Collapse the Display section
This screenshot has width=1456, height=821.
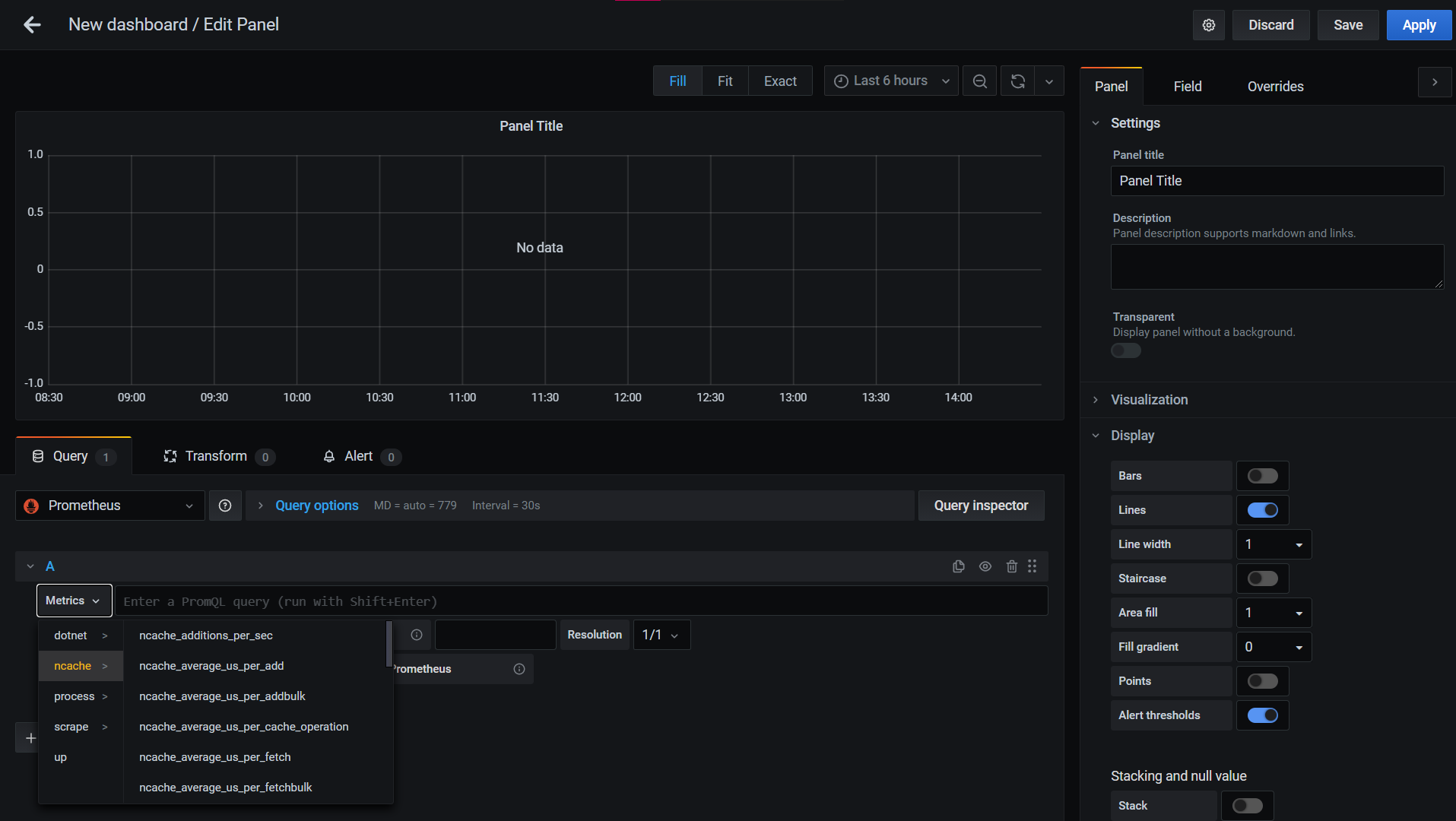point(1132,436)
